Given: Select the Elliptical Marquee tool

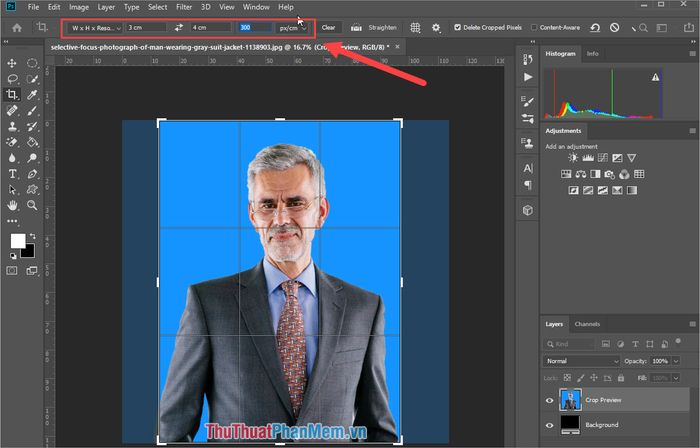Looking at the screenshot, I should point(32,63).
